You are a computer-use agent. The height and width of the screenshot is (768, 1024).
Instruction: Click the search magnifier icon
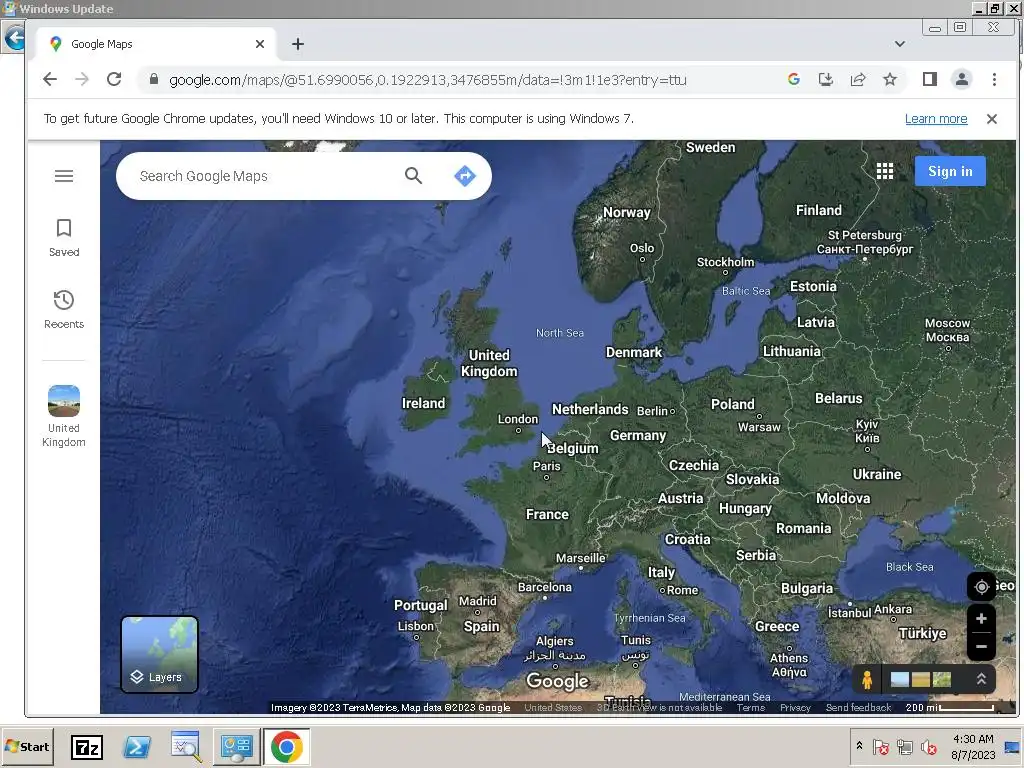(x=413, y=175)
